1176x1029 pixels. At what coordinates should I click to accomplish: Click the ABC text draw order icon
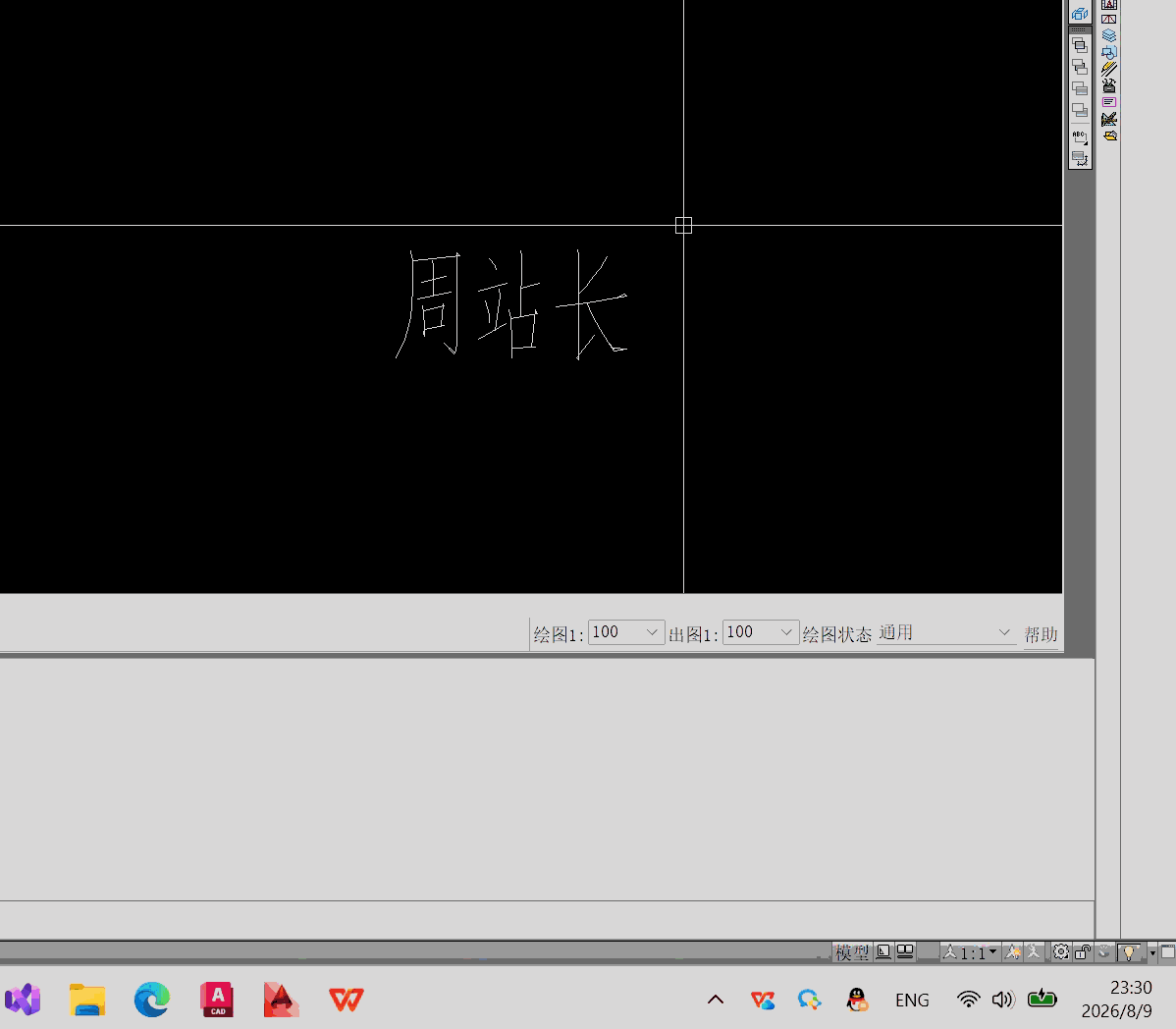click(x=1079, y=137)
